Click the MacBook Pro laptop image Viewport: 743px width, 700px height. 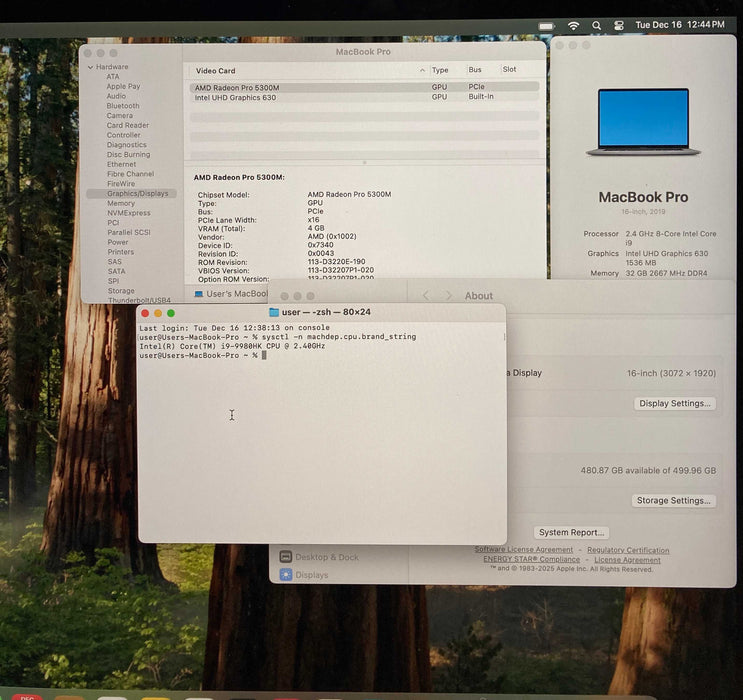(643, 122)
